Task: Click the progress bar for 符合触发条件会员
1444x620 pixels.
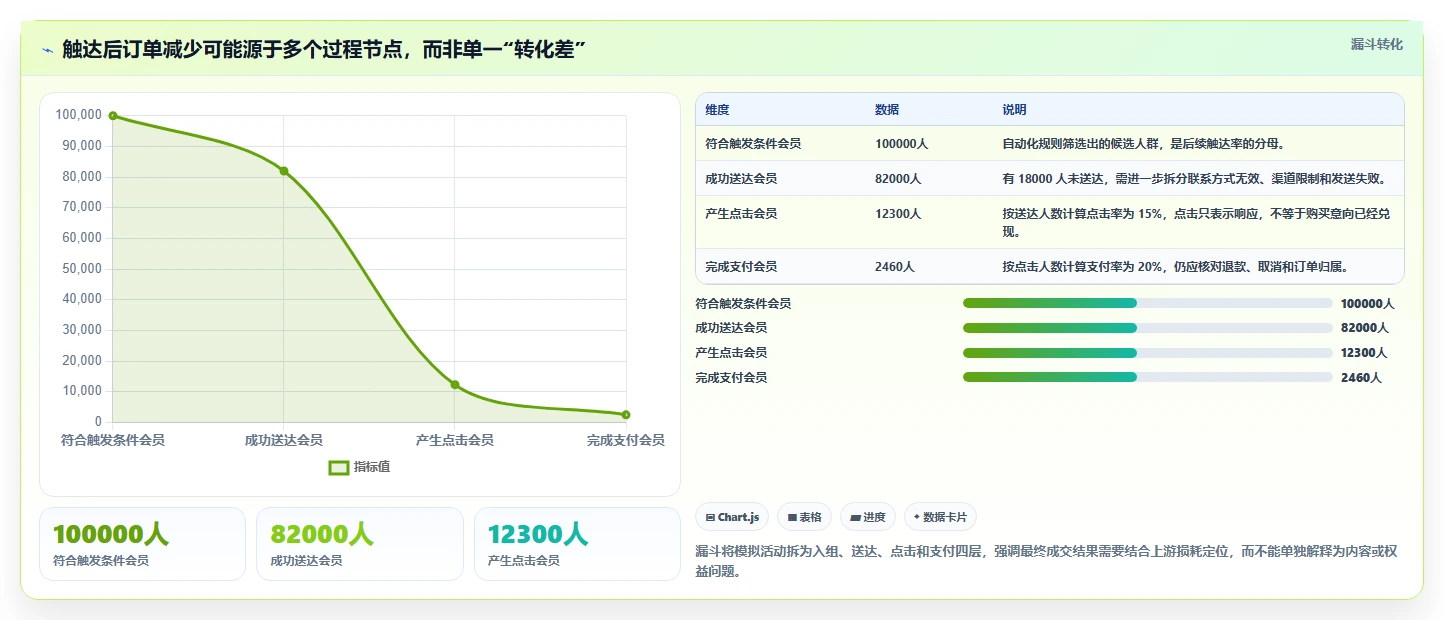Action: (x=1147, y=303)
